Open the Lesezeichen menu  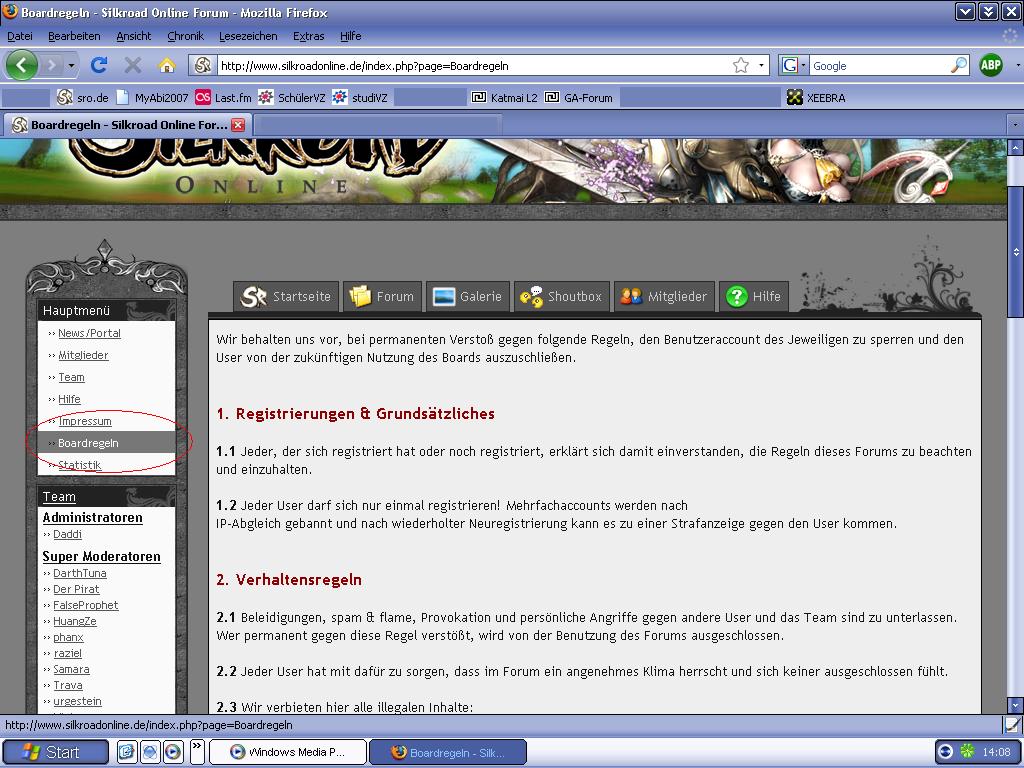pyautogui.click(x=248, y=36)
